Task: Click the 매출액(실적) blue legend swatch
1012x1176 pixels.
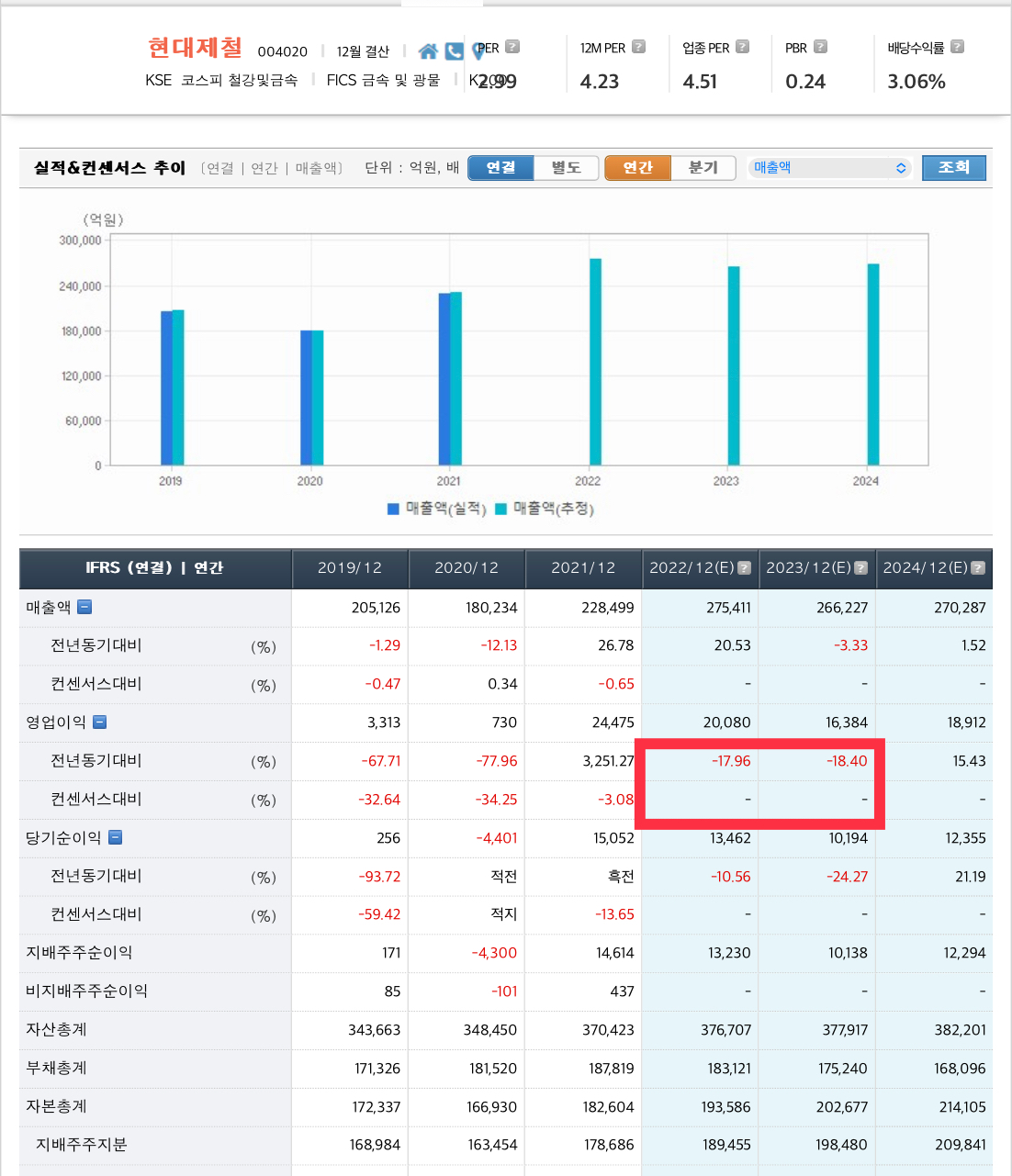Action: coord(393,509)
